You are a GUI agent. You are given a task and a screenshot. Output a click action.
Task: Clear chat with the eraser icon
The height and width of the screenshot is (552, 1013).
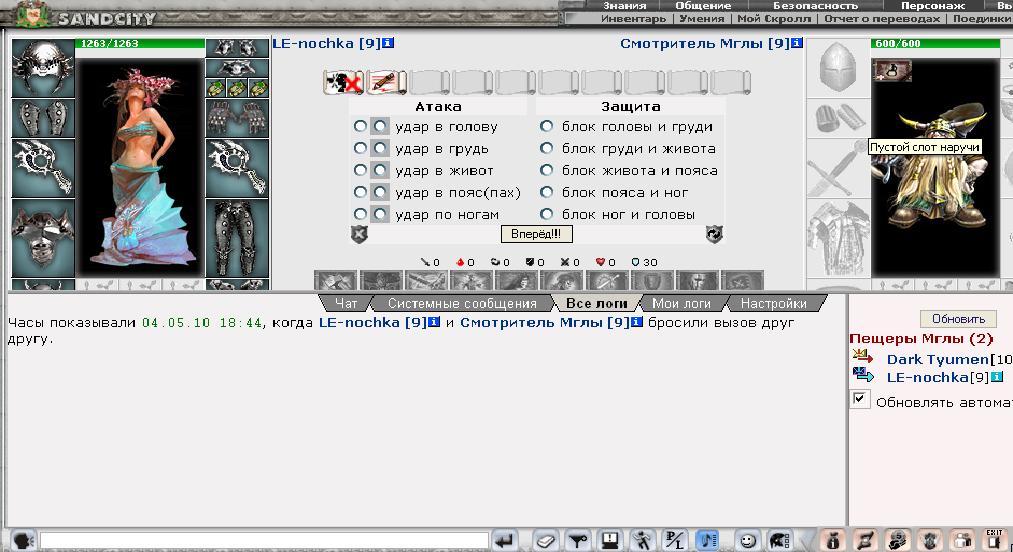(x=546, y=540)
